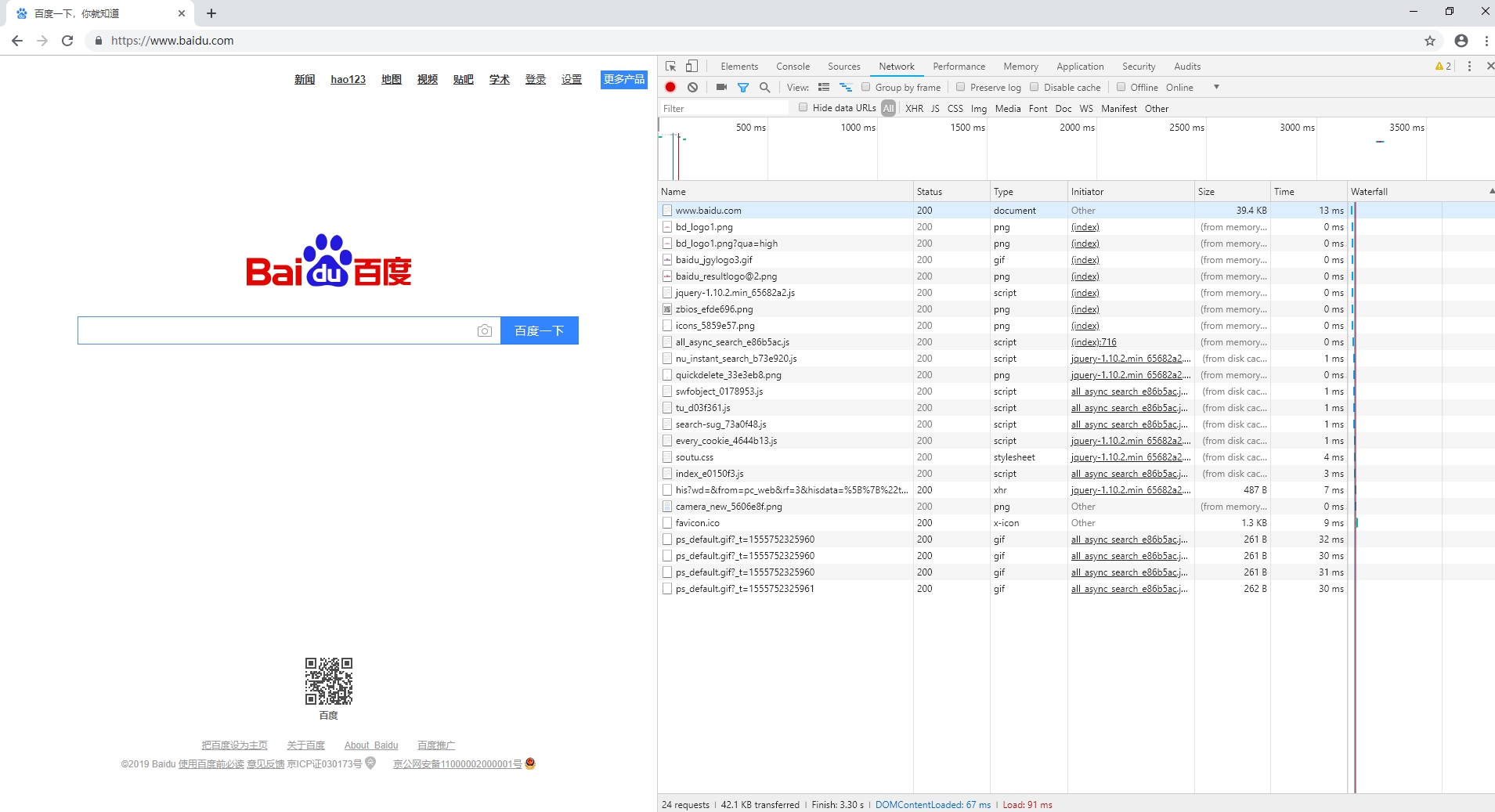The width and height of the screenshot is (1495, 812).
Task: Enable Group by frame checkbox
Action: point(866,87)
